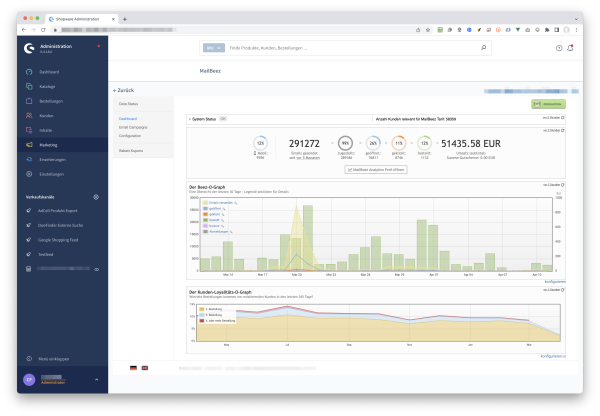The height and width of the screenshot is (416, 600).
Task: Click 'MailBeez Analytics Profi öffnen' button
Action: (375, 170)
